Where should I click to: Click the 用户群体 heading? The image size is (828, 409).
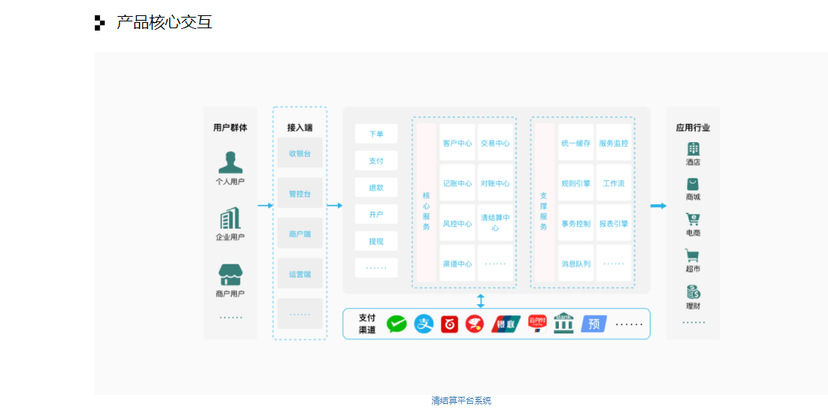(230, 128)
